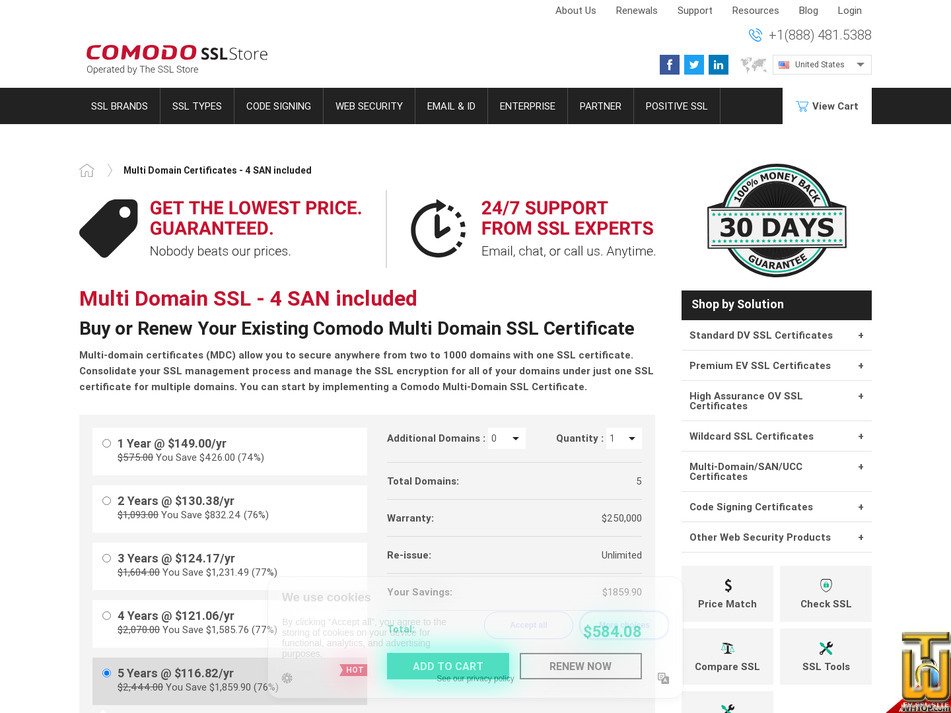Open the Quantity dropdown

point(623,438)
